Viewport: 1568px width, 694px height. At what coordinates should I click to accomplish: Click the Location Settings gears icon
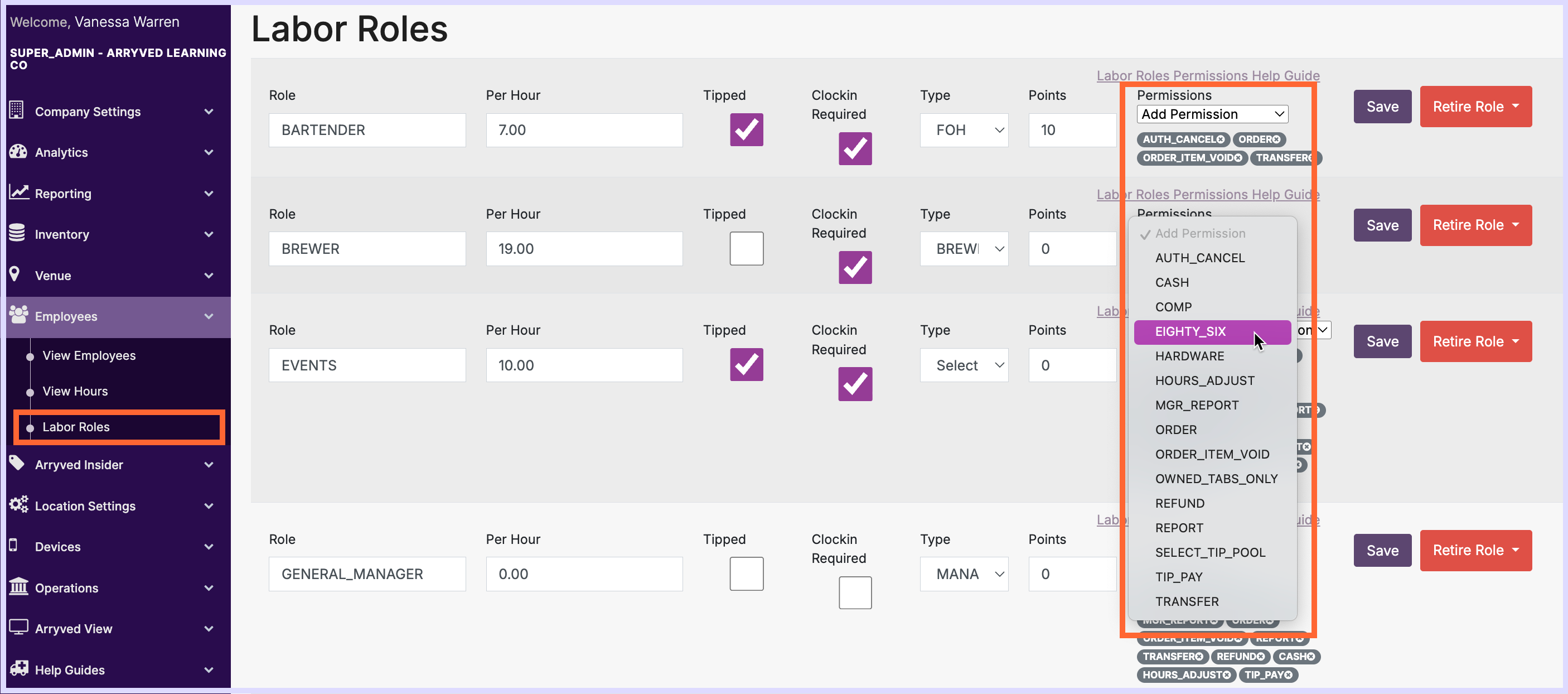pos(18,505)
